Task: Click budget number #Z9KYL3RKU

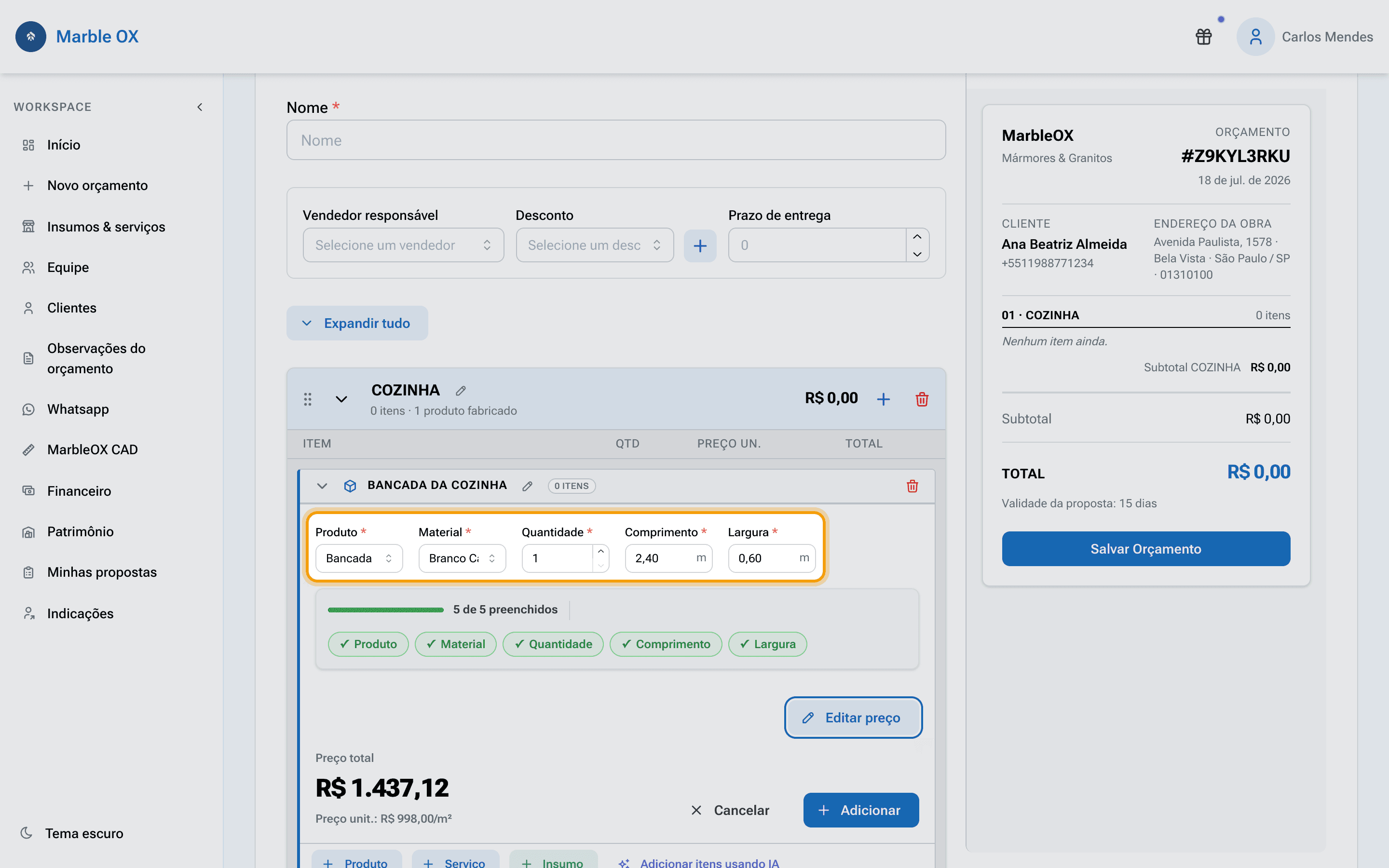Action: coord(1236,156)
